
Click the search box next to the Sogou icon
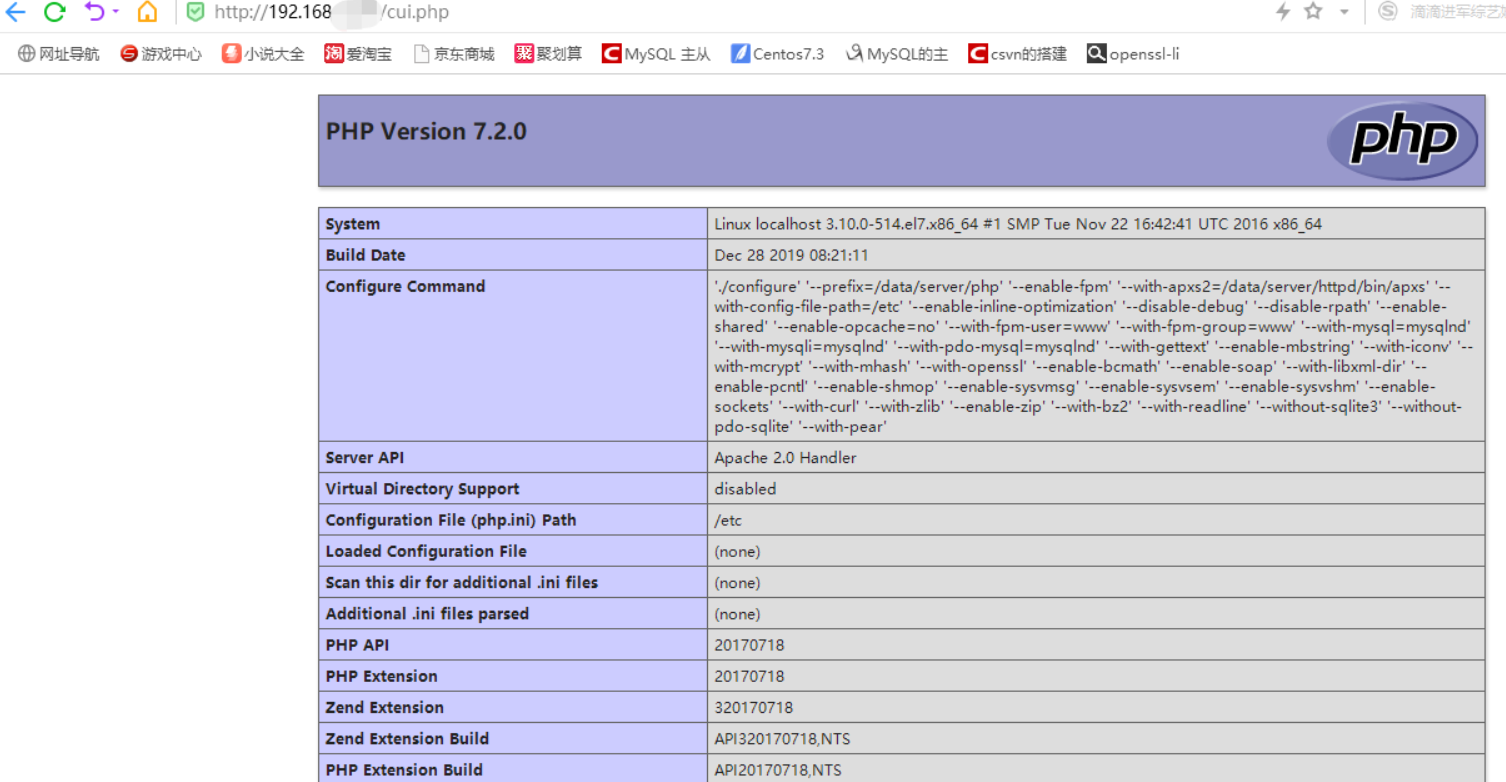1456,12
